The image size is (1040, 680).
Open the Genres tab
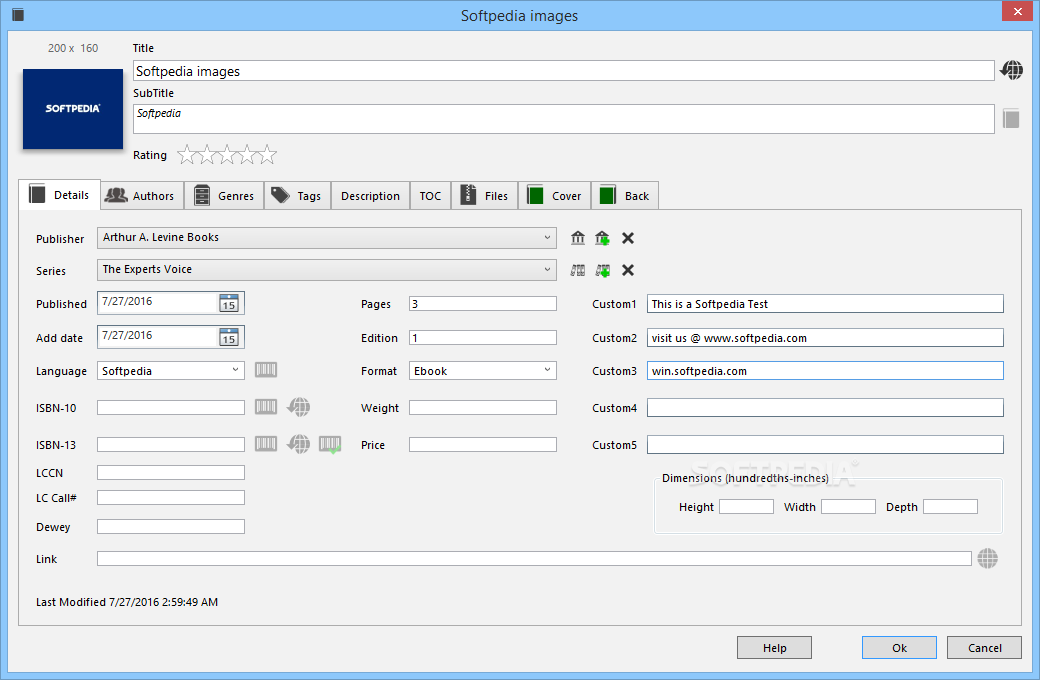(224, 196)
